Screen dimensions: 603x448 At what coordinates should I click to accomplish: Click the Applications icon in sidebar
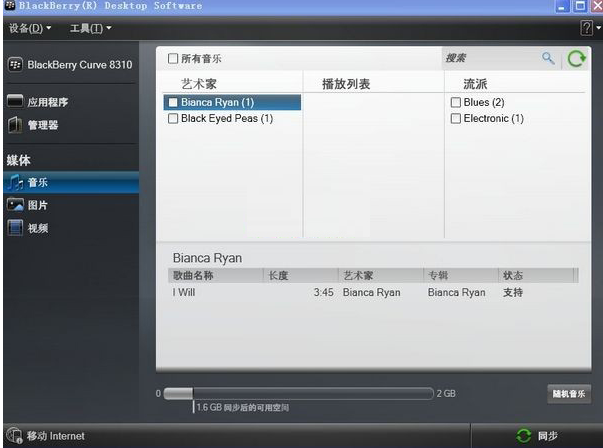15,101
